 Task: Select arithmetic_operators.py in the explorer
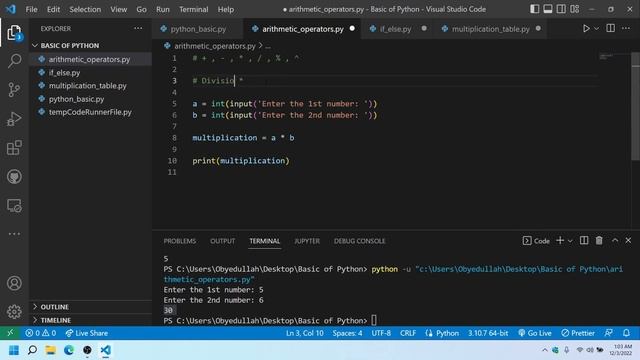pyautogui.click(x=89, y=59)
